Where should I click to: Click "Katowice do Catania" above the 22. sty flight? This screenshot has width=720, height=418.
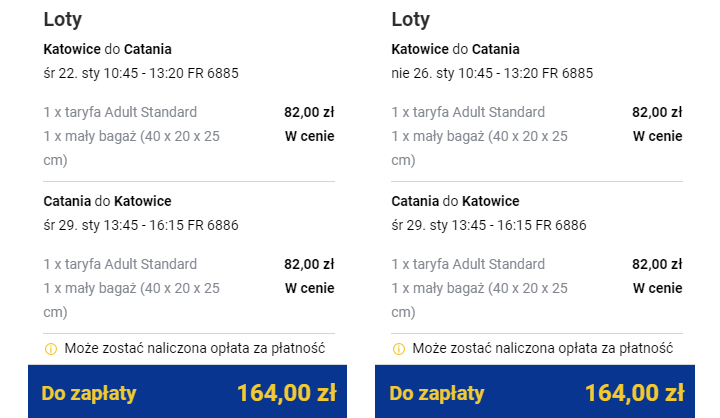pos(108,48)
